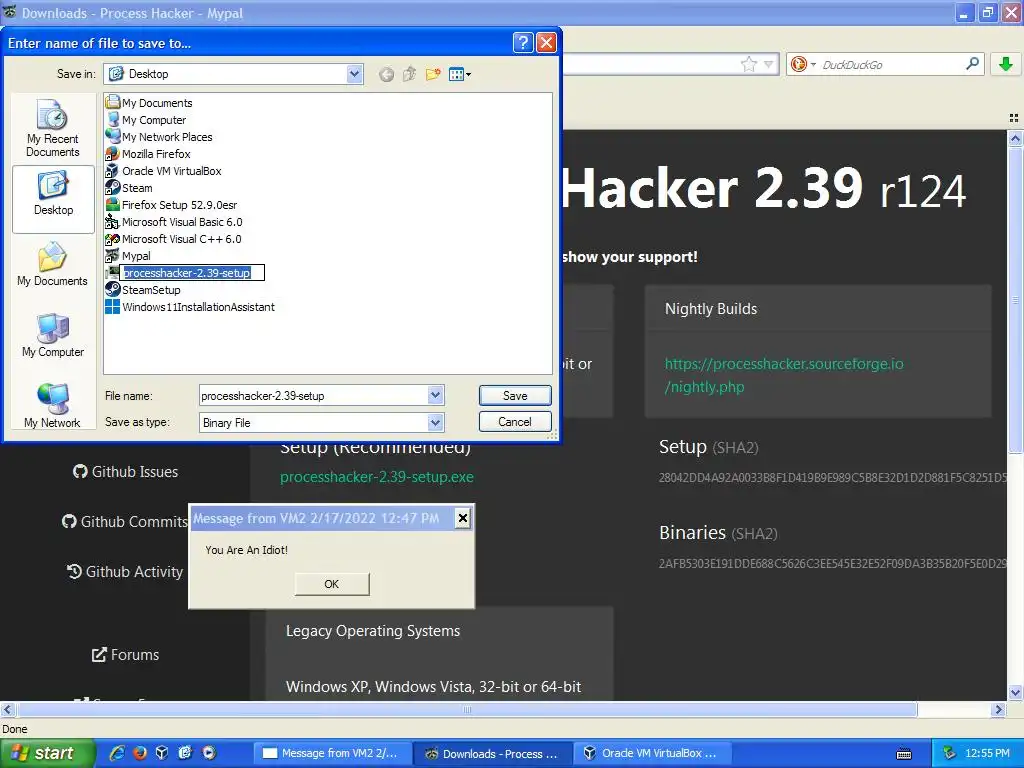Image resolution: width=1024 pixels, height=768 pixels.
Task: Open the Forums sidebar link
Action: click(x=125, y=654)
